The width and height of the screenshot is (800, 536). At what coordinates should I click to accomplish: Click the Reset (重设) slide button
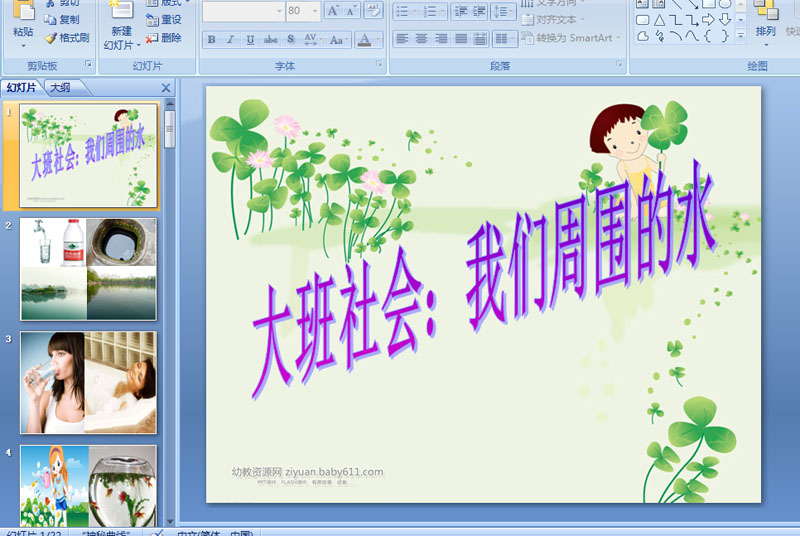click(164, 19)
